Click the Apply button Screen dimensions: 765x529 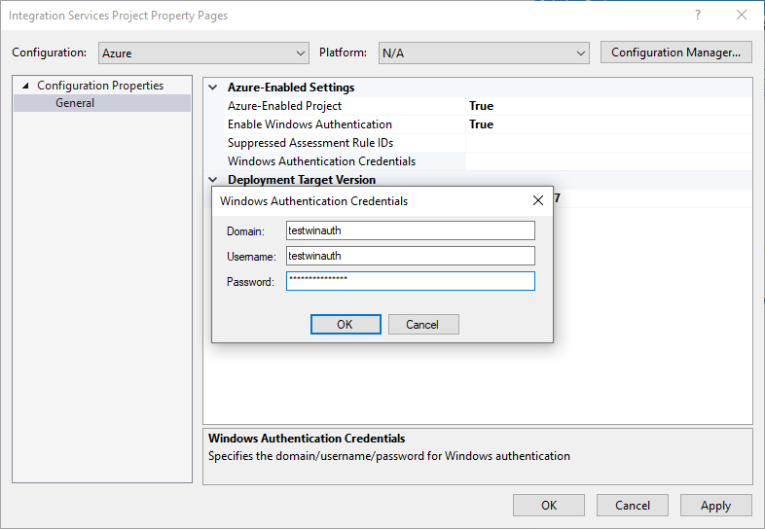(x=716, y=505)
